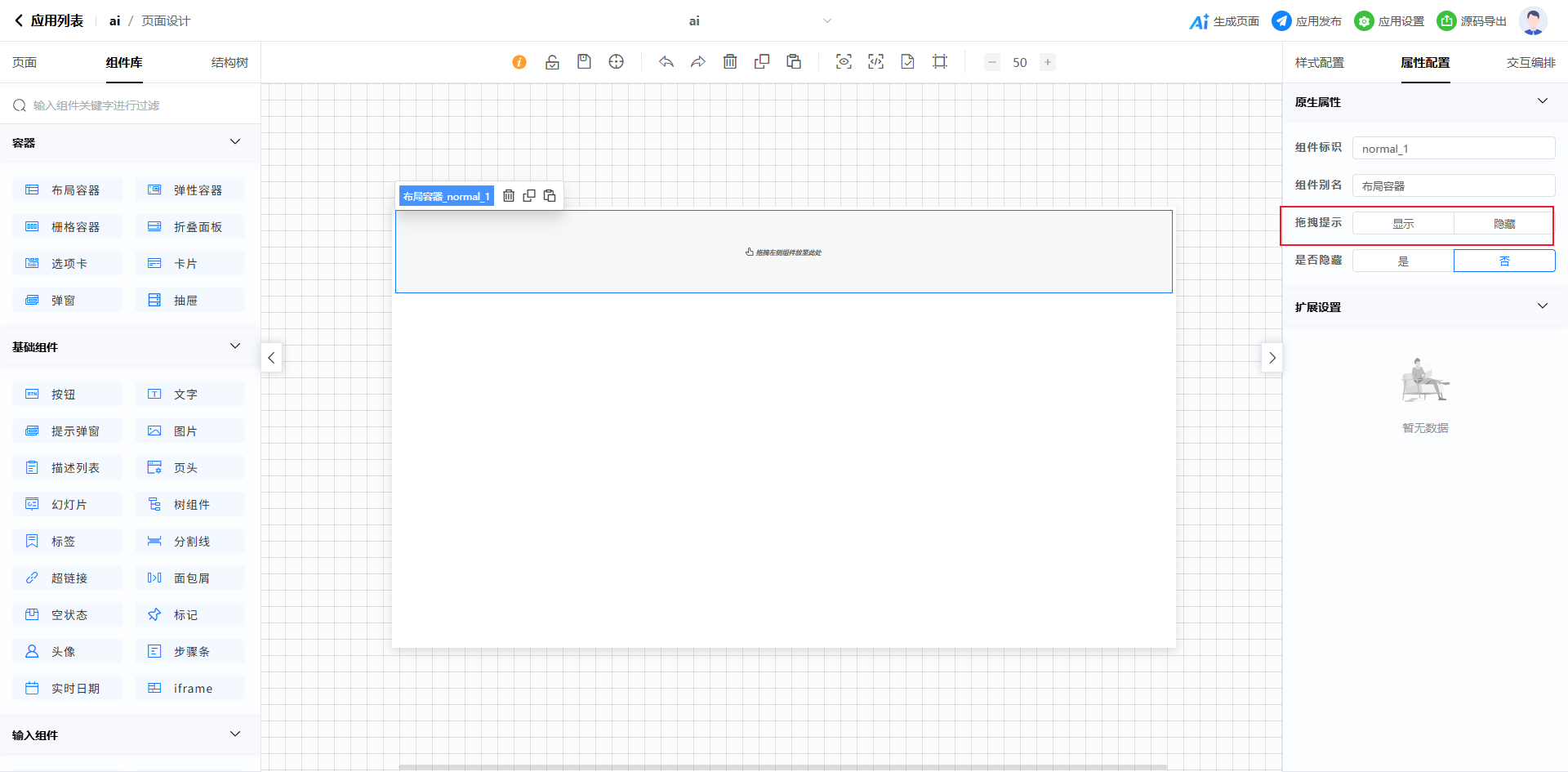The height and width of the screenshot is (772, 1568).
Task: Click the save disk icon in toolbar
Action: click(584, 62)
